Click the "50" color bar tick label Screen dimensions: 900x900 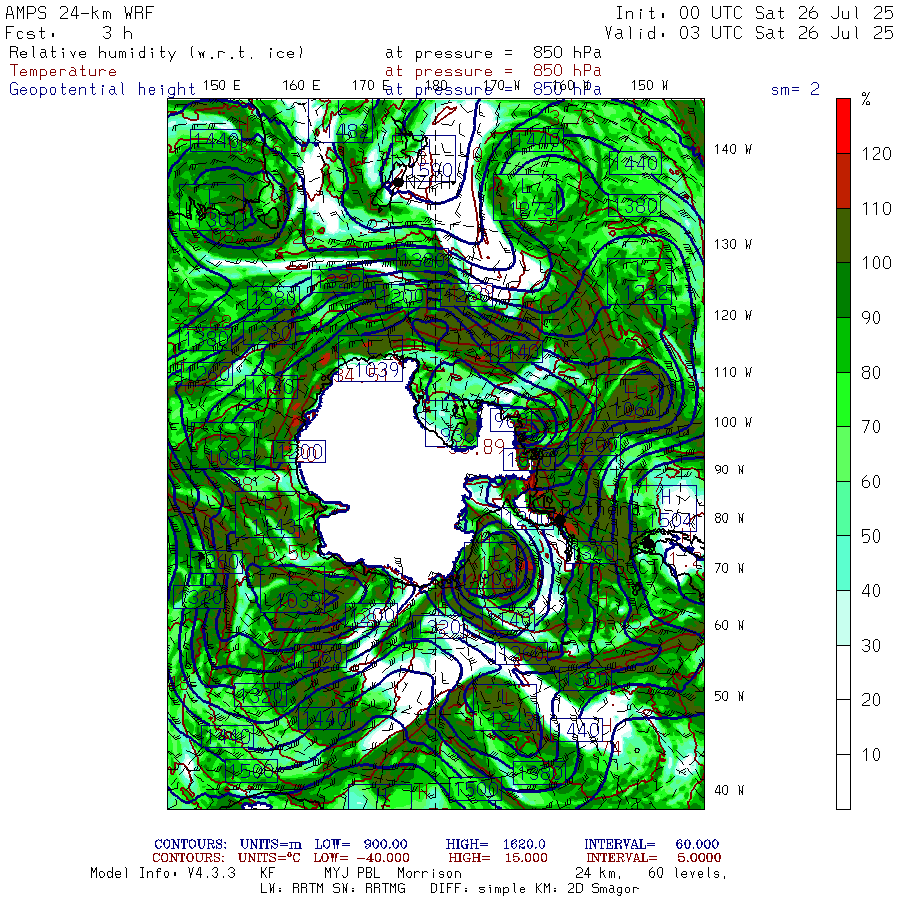tap(871, 536)
